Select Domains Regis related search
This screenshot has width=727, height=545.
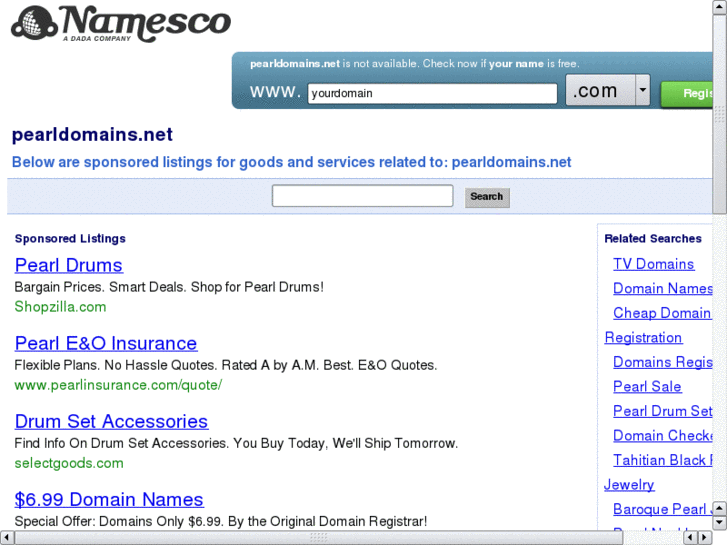663,362
